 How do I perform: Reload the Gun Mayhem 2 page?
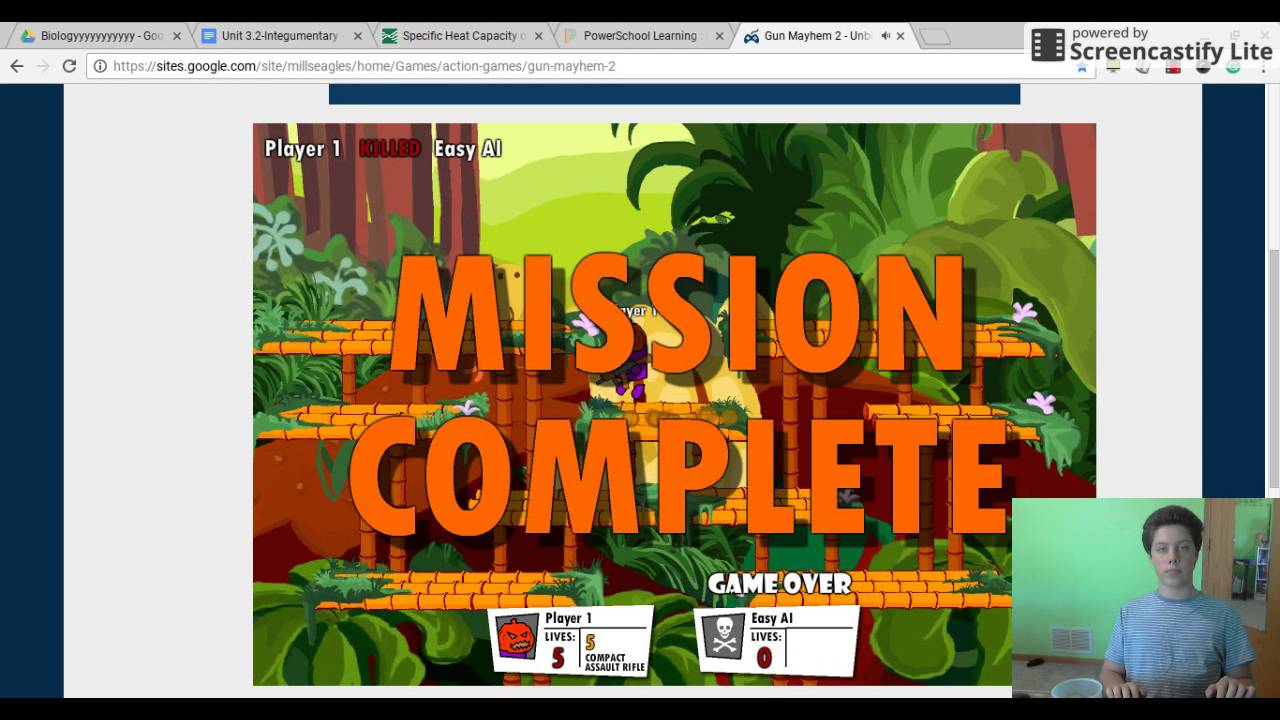coord(69,66)
